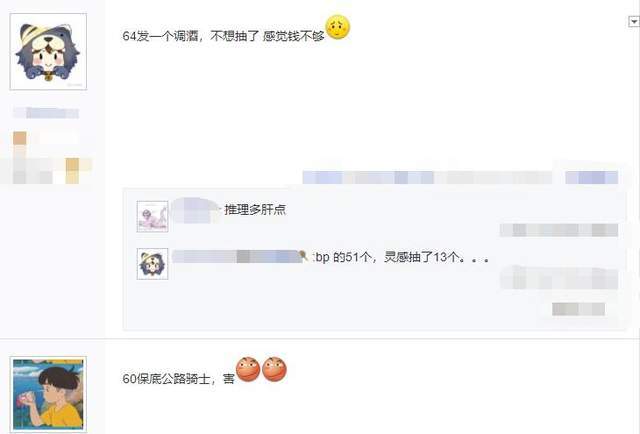Open the avatar of the boy in yellow shirt
This screenshot has width=640, height=434.
(x=48, y=394)
